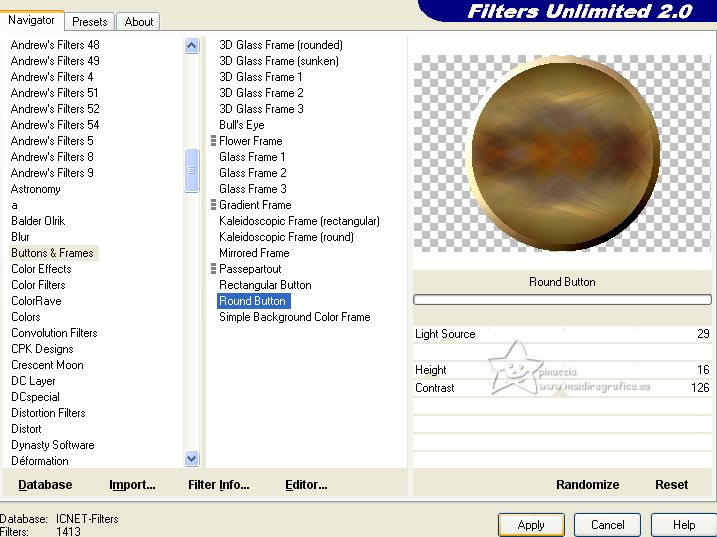Cancel the filter dialog
Image resolution: width=717 pixels, height=537 pixels.
point(607,525)
